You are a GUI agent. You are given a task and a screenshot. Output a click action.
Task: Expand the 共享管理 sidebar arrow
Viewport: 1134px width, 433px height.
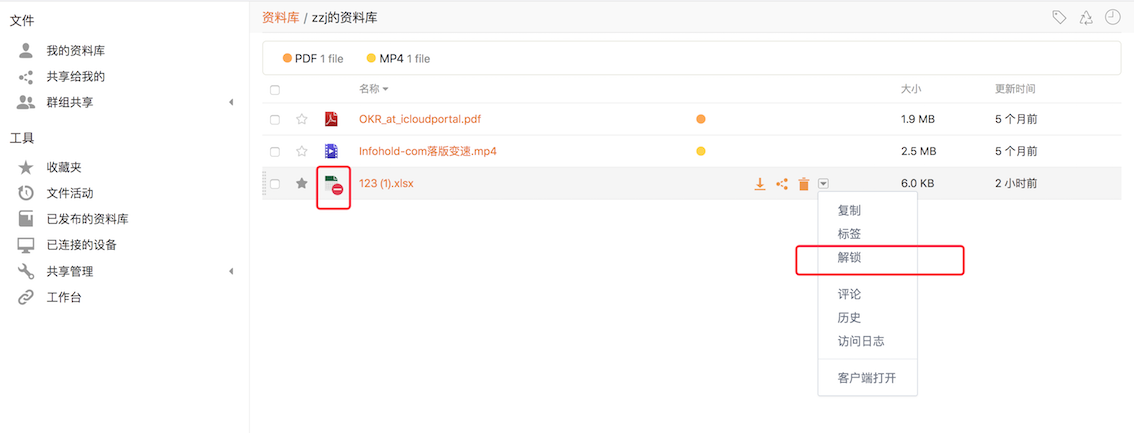[231, 271]
